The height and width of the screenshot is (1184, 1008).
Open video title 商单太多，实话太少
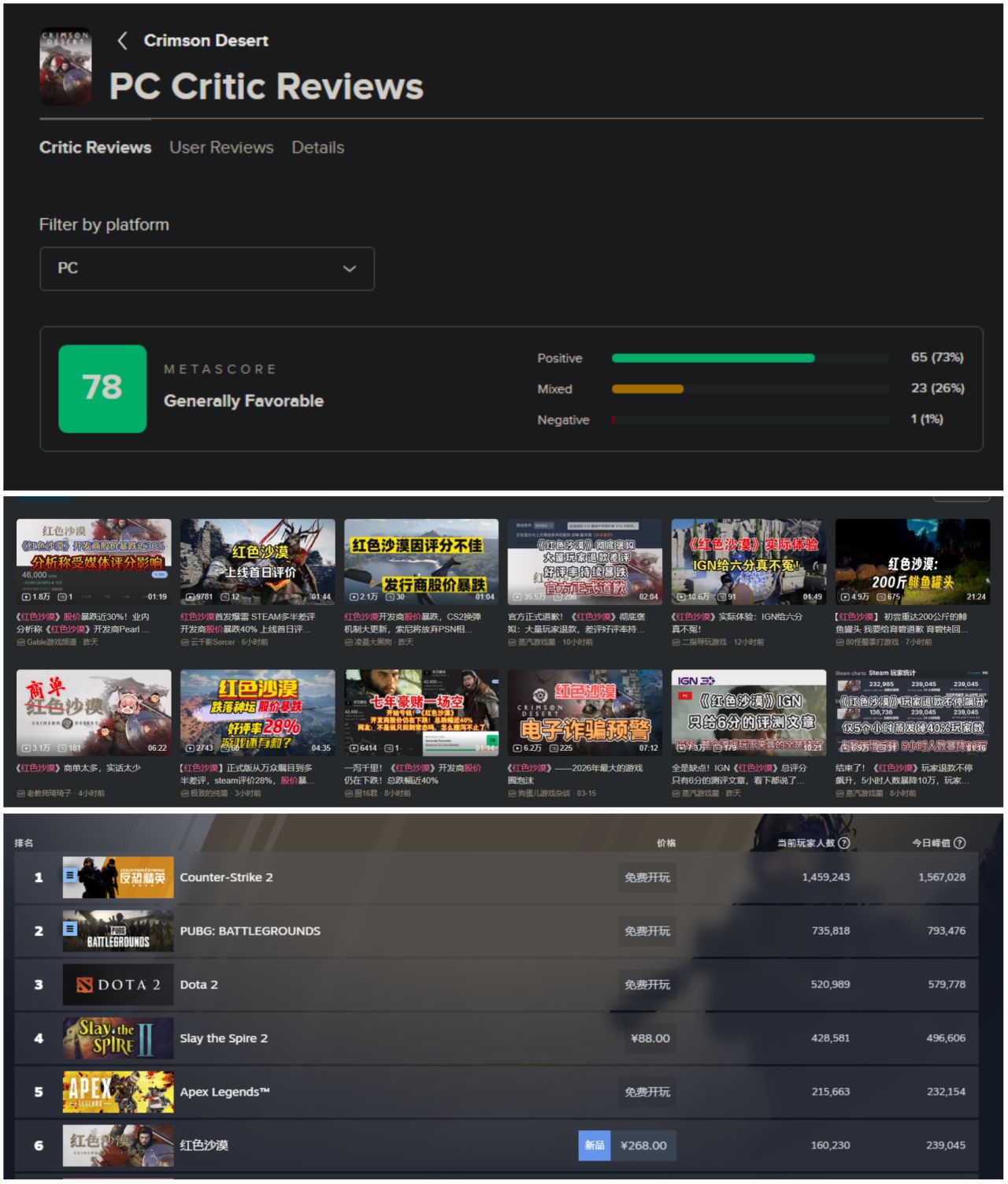pyautogui.click(x=79, y=768)
